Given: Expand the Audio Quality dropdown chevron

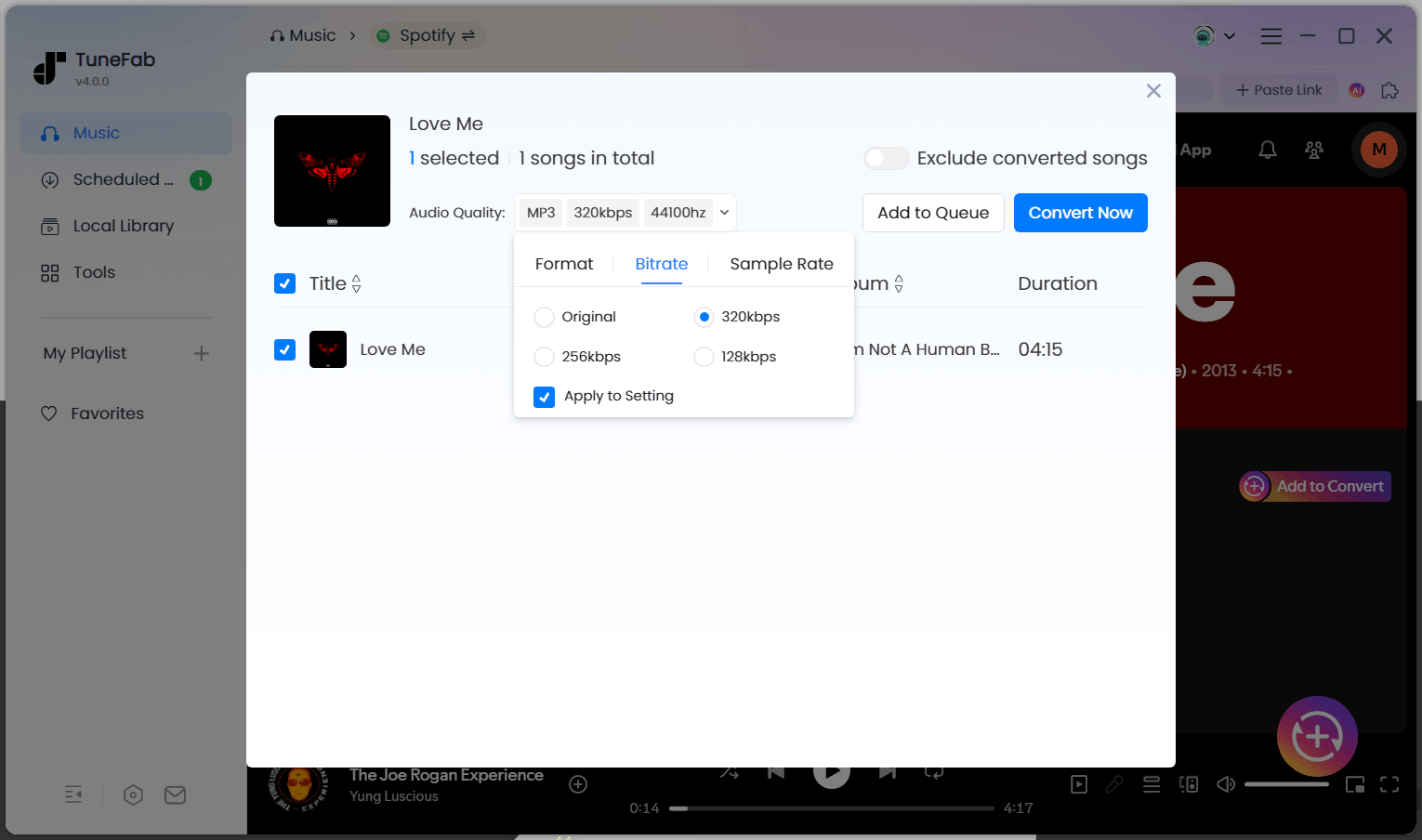Looking at the screenshot, I should pos(726,212).
